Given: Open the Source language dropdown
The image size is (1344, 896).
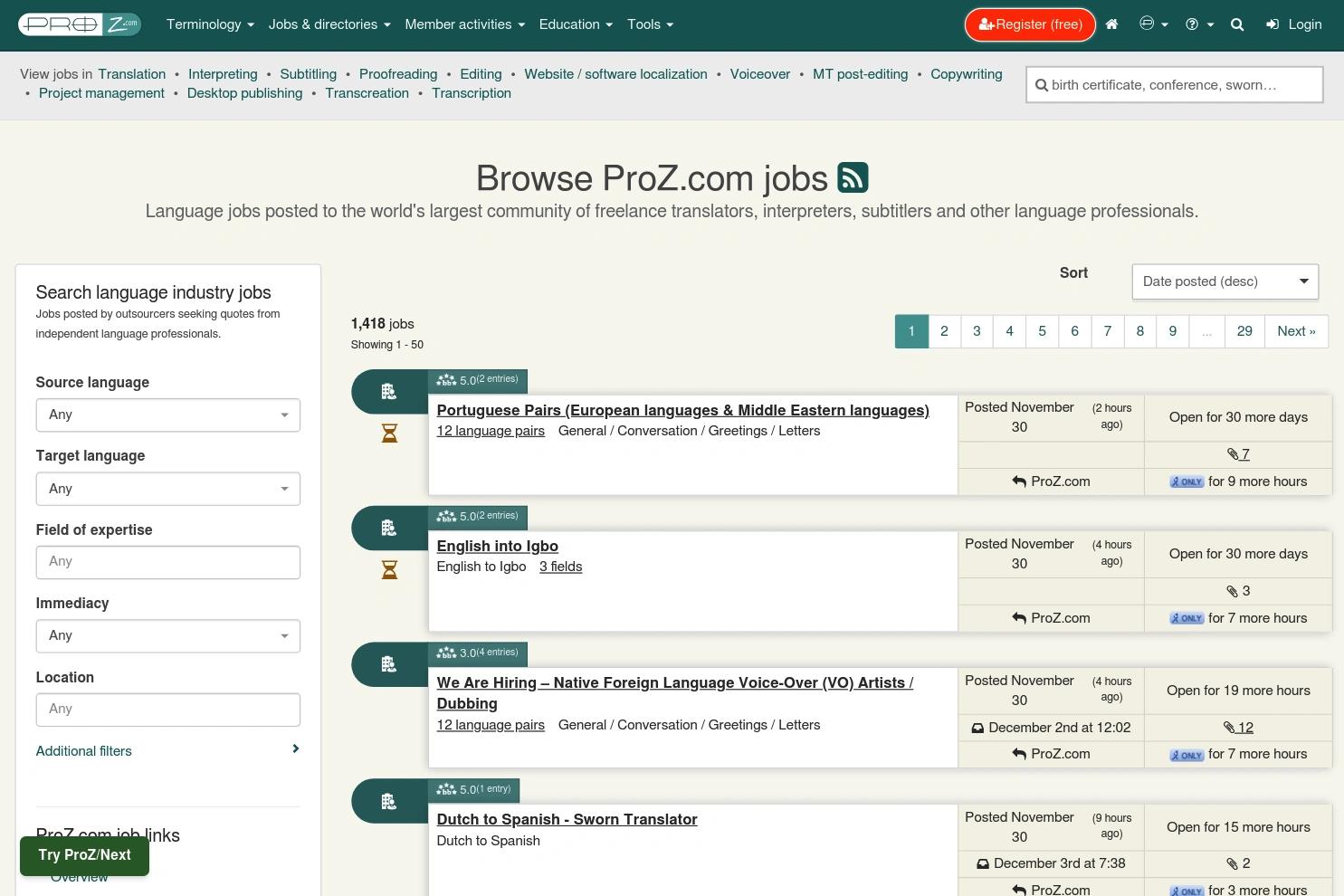Looking at the screenshot, I should tap(168, 415).
